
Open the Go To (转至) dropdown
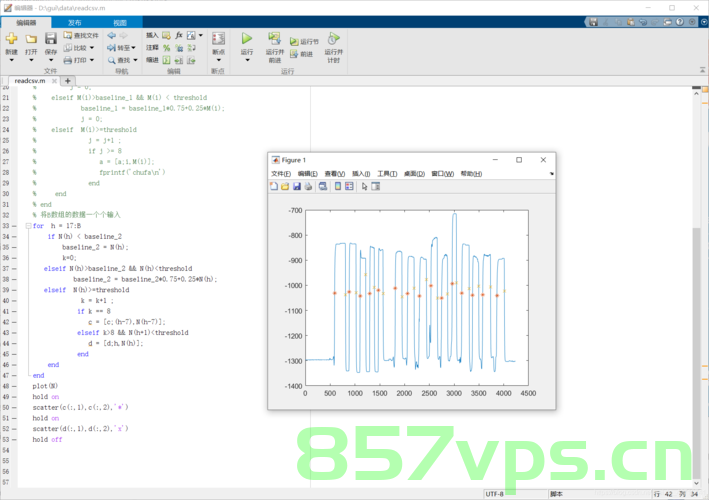122,47
